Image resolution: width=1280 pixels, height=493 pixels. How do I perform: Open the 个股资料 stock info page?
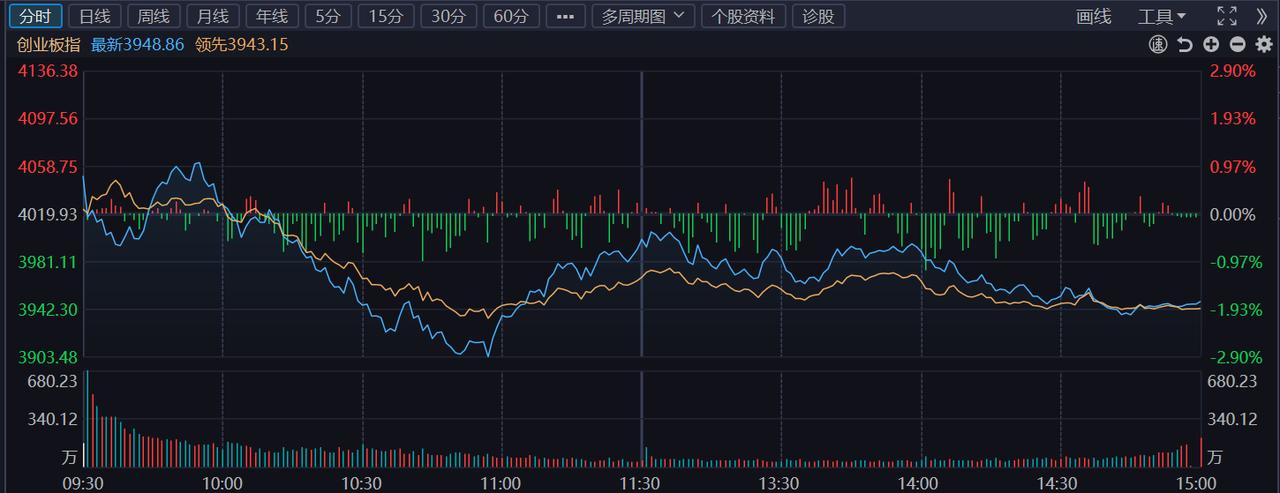pos(745,16)
